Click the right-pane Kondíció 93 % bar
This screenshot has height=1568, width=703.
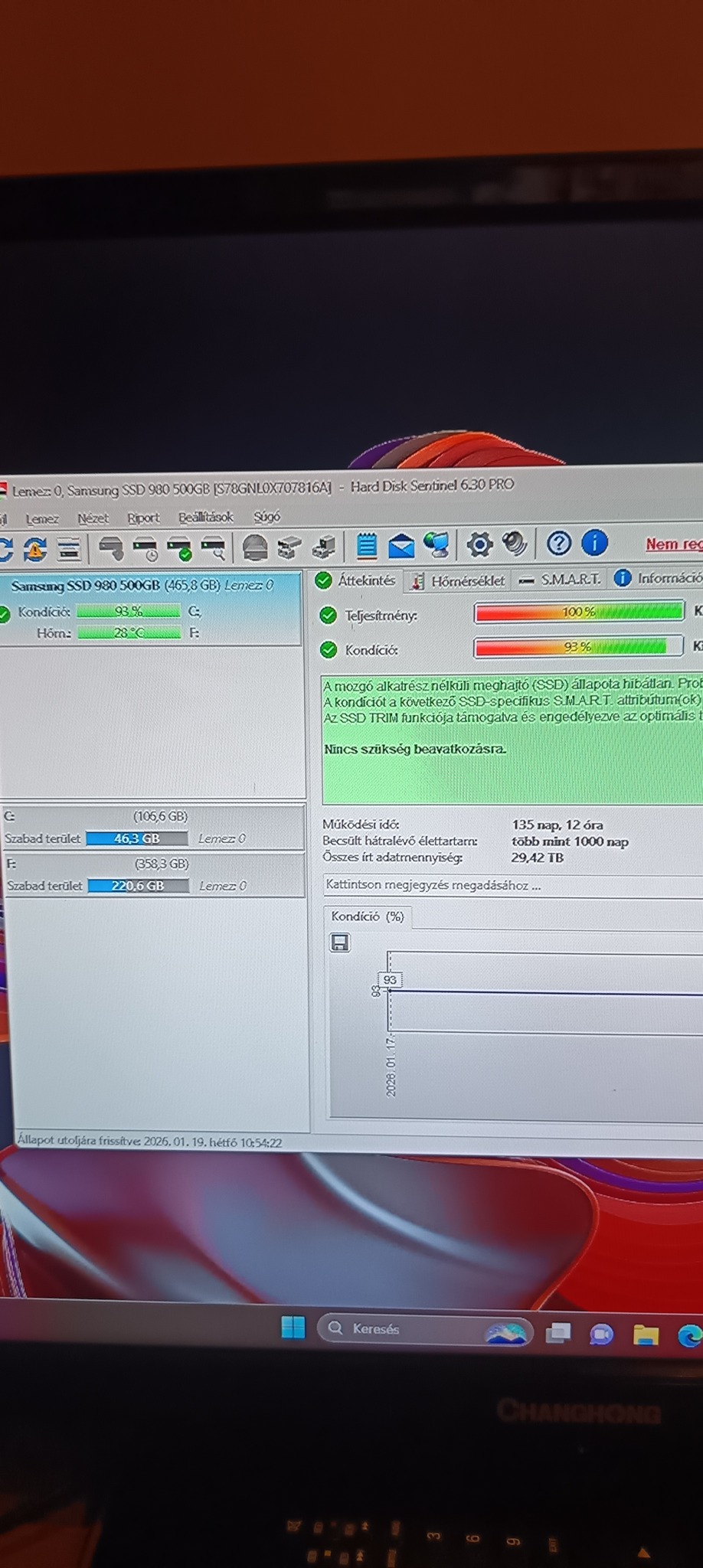(x=578, y=647)
